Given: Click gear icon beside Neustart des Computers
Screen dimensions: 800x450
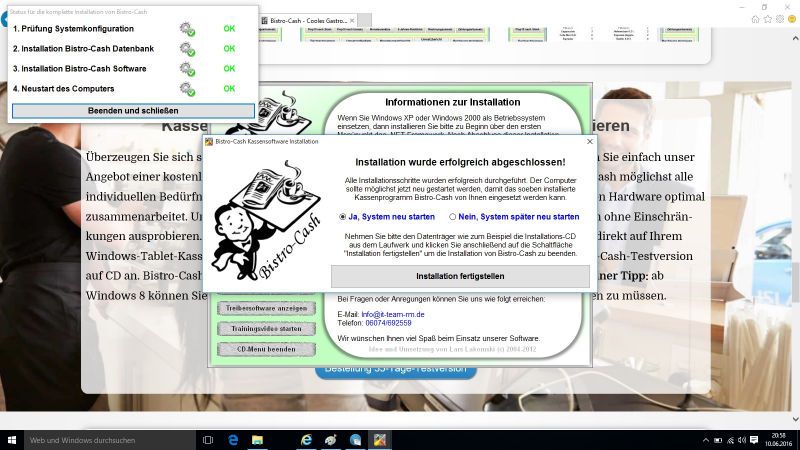Looking at the screenshot, I should [x=187, y=89].
